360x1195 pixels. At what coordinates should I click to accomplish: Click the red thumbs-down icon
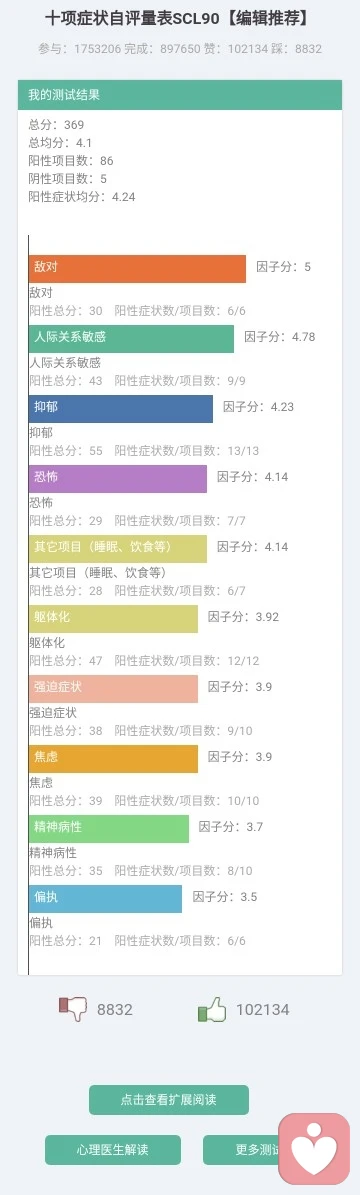click(x=73, y=1009)
